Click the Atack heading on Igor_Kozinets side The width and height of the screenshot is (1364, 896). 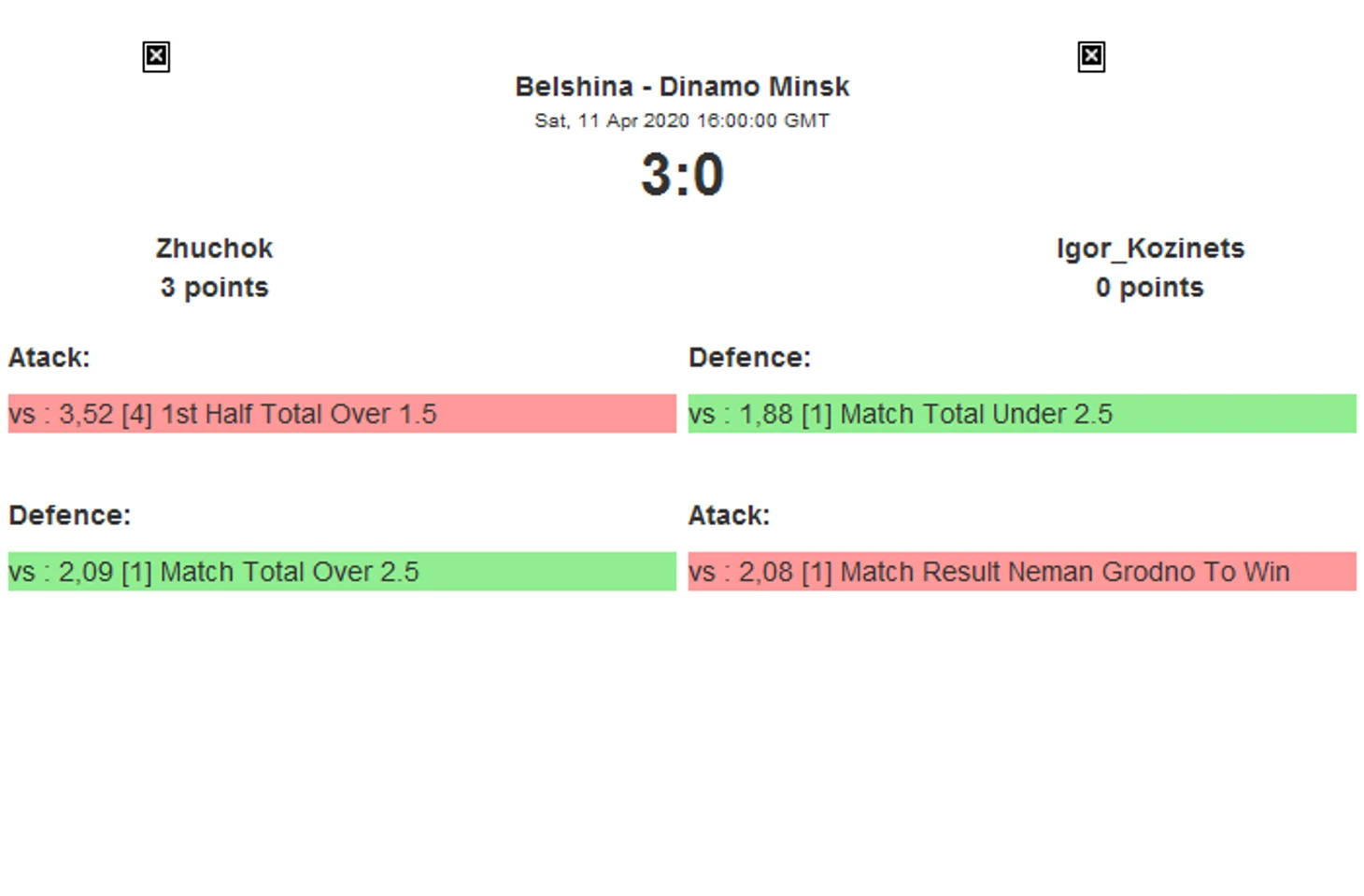click(729, 516)
